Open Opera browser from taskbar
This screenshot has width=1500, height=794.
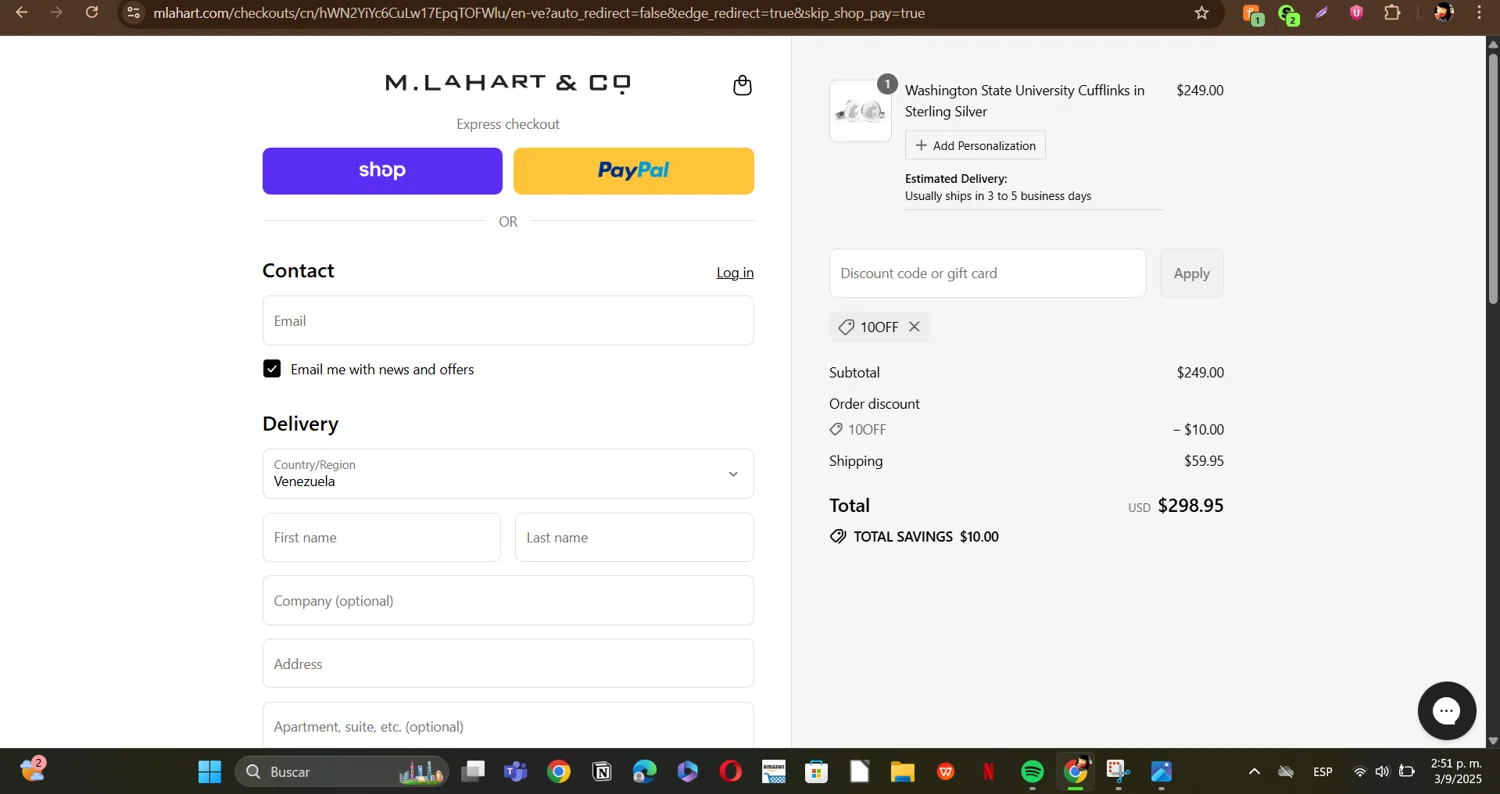[x=731, y=772]
